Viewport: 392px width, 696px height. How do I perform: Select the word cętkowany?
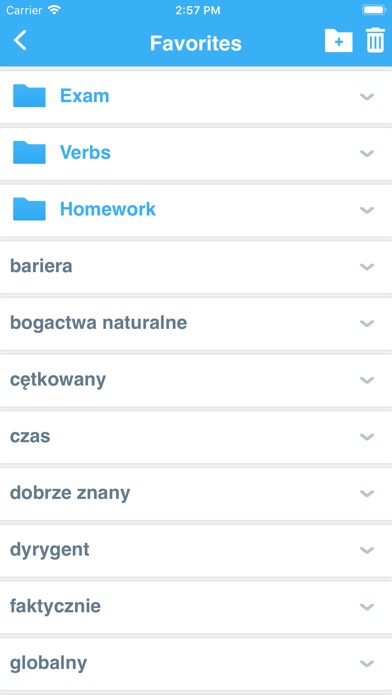pyautogui.click(x=58, y=380)
